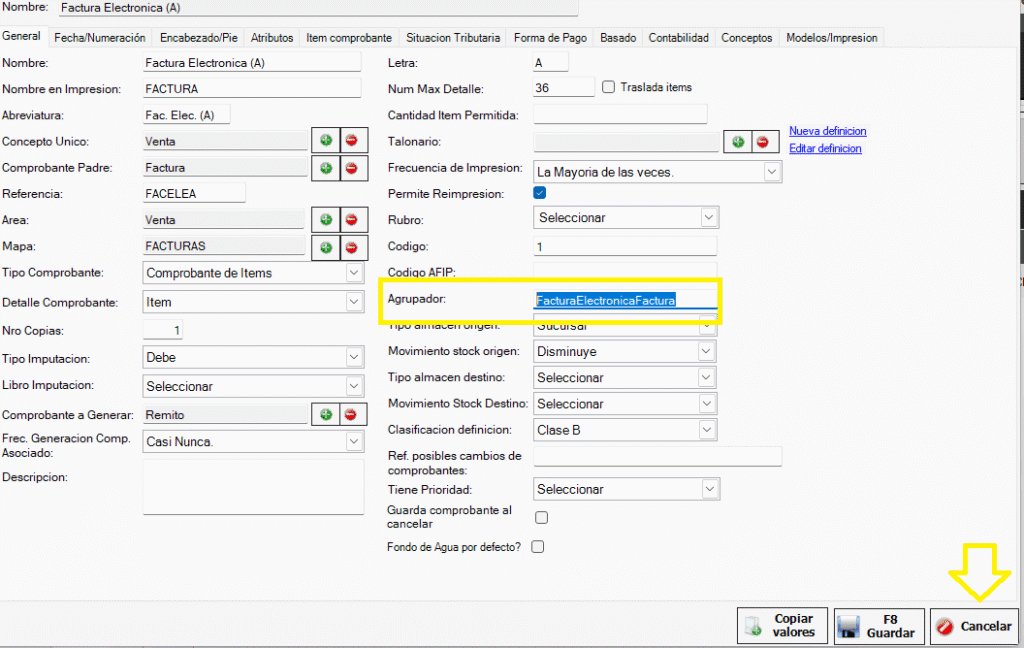Click green add icon next to Talonario

tap(737, 142)
